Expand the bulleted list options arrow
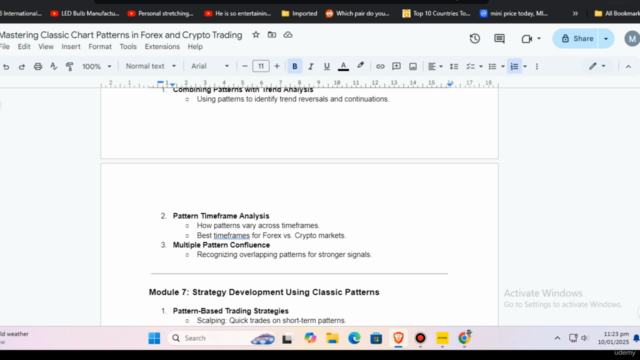The height and width of the screenshot is (360, 640). point(503,67)
